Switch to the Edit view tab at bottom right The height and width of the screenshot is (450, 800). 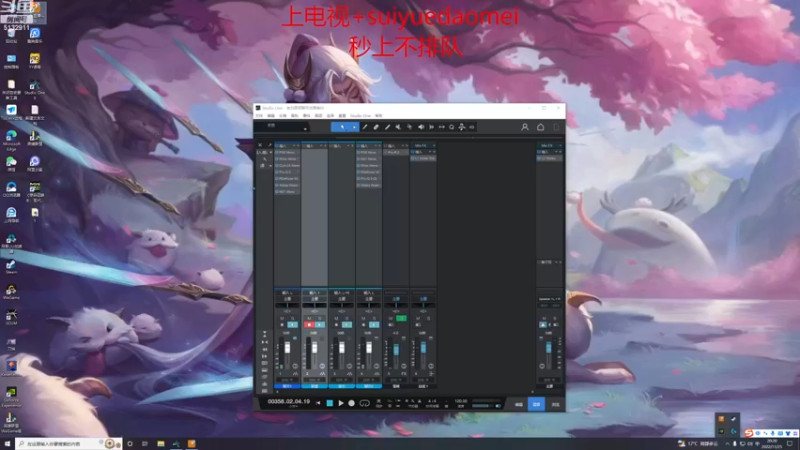pyautogui.click(x=518, y=404)
